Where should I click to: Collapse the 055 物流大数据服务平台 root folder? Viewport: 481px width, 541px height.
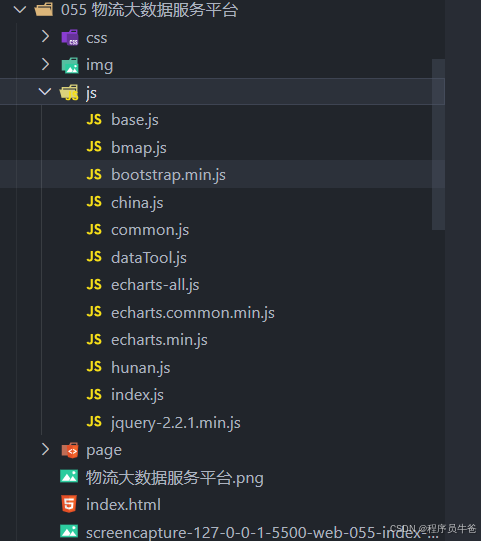[20, 10]
